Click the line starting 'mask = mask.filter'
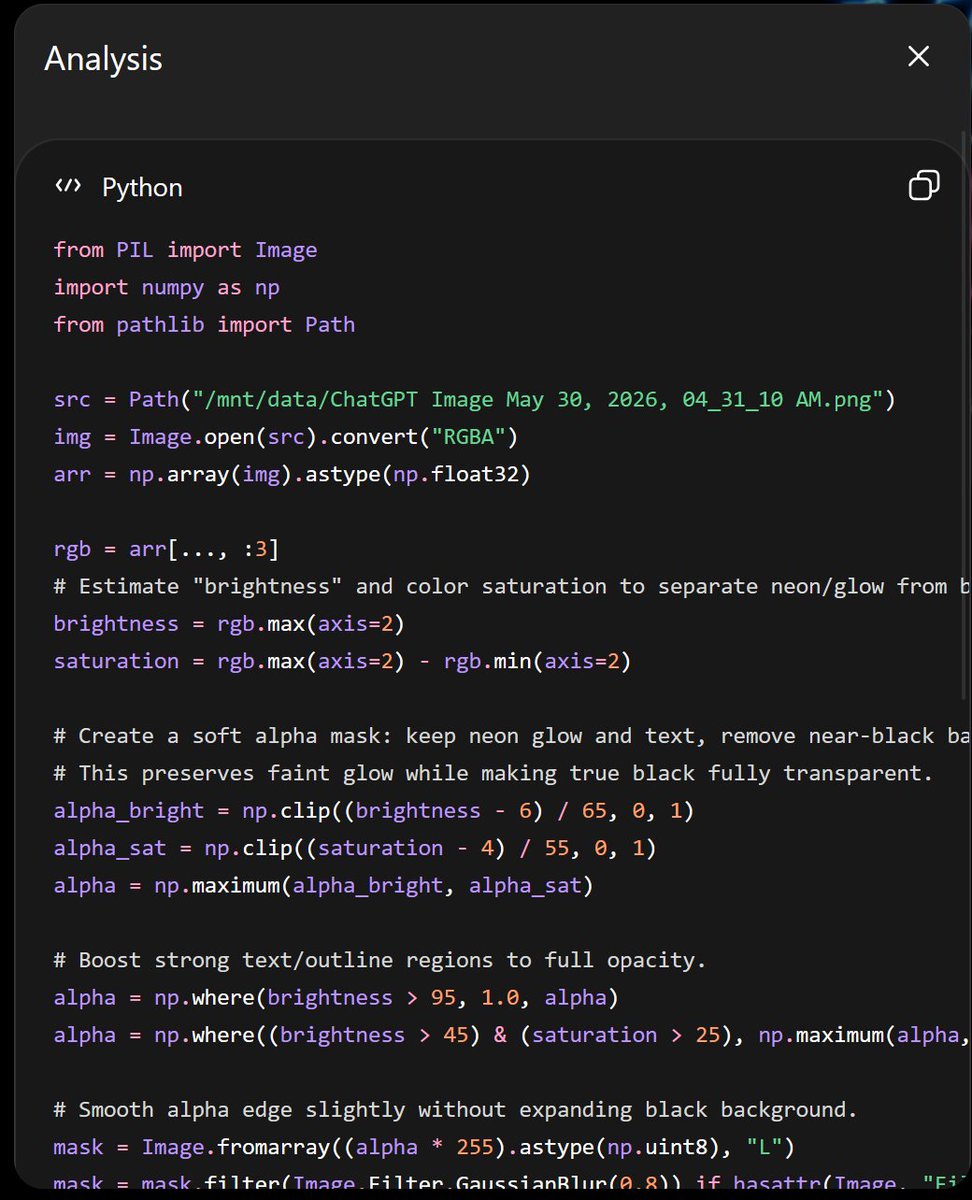 coord(512,1183)
